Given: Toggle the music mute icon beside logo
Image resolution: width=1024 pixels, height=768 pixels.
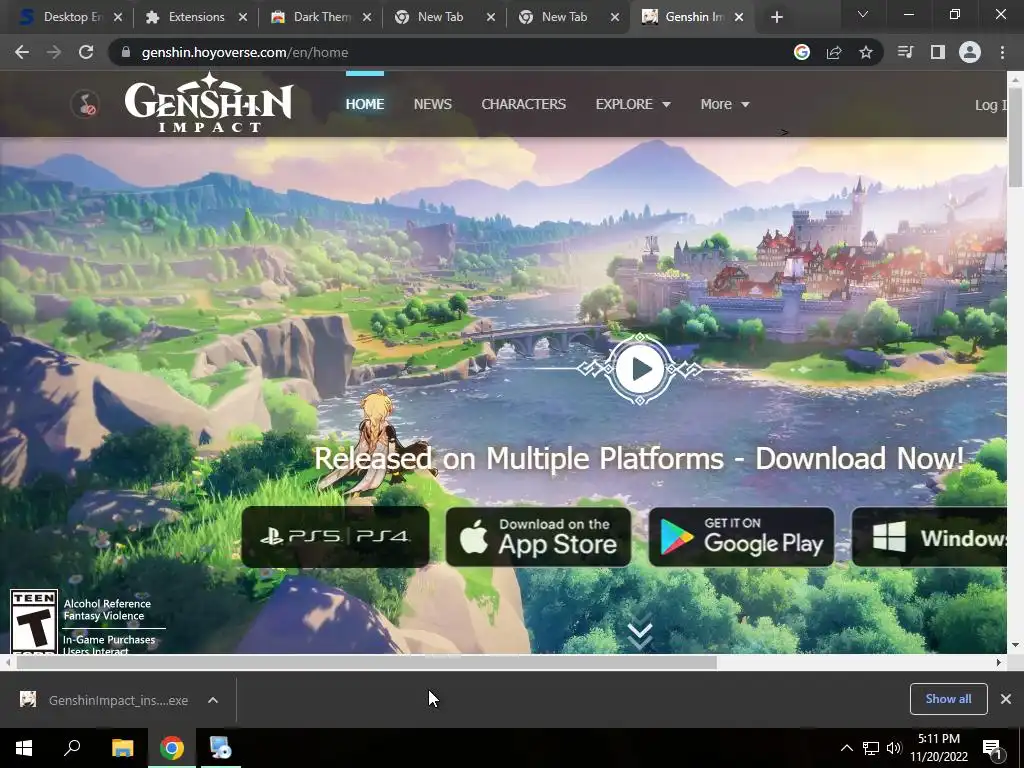Looking at the screenshot, I should tap(85, 104).
